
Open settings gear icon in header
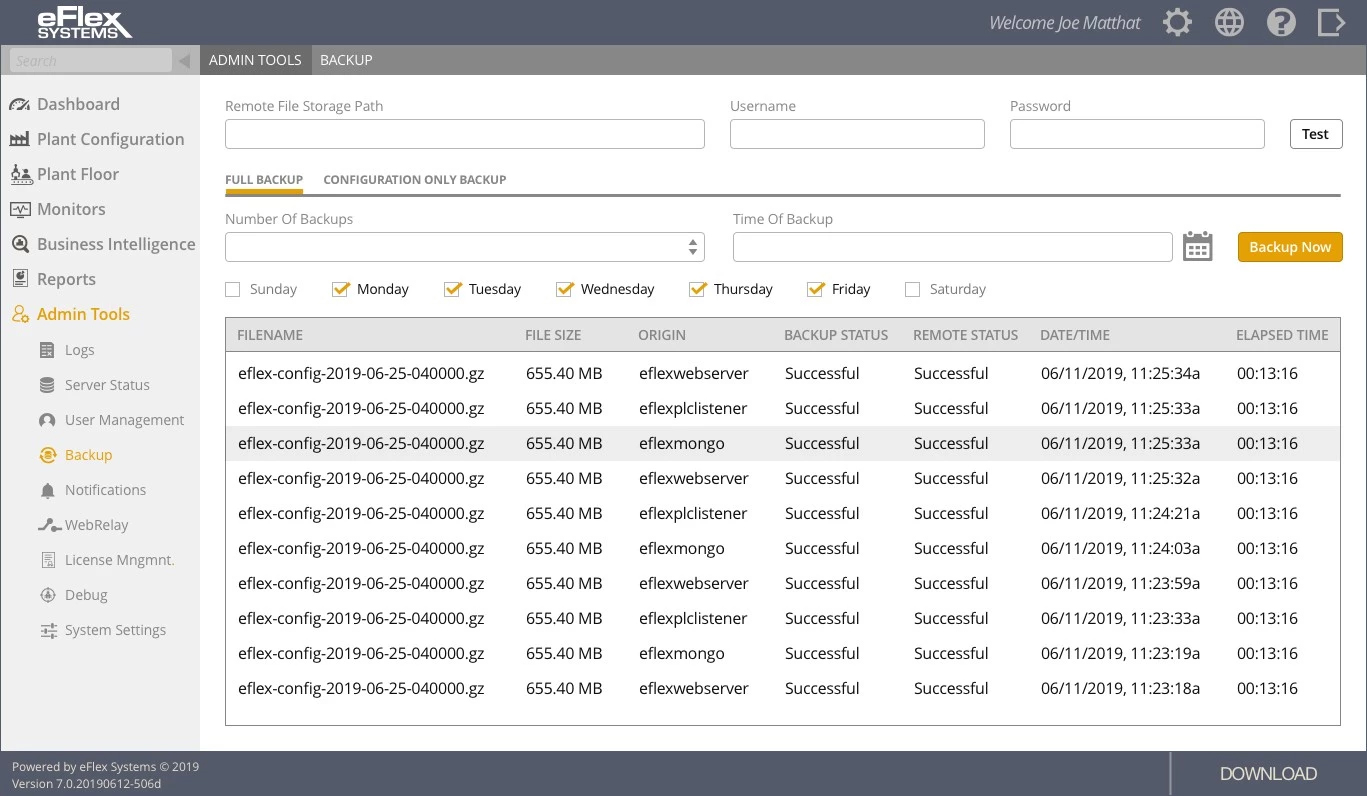[1177, 23]
